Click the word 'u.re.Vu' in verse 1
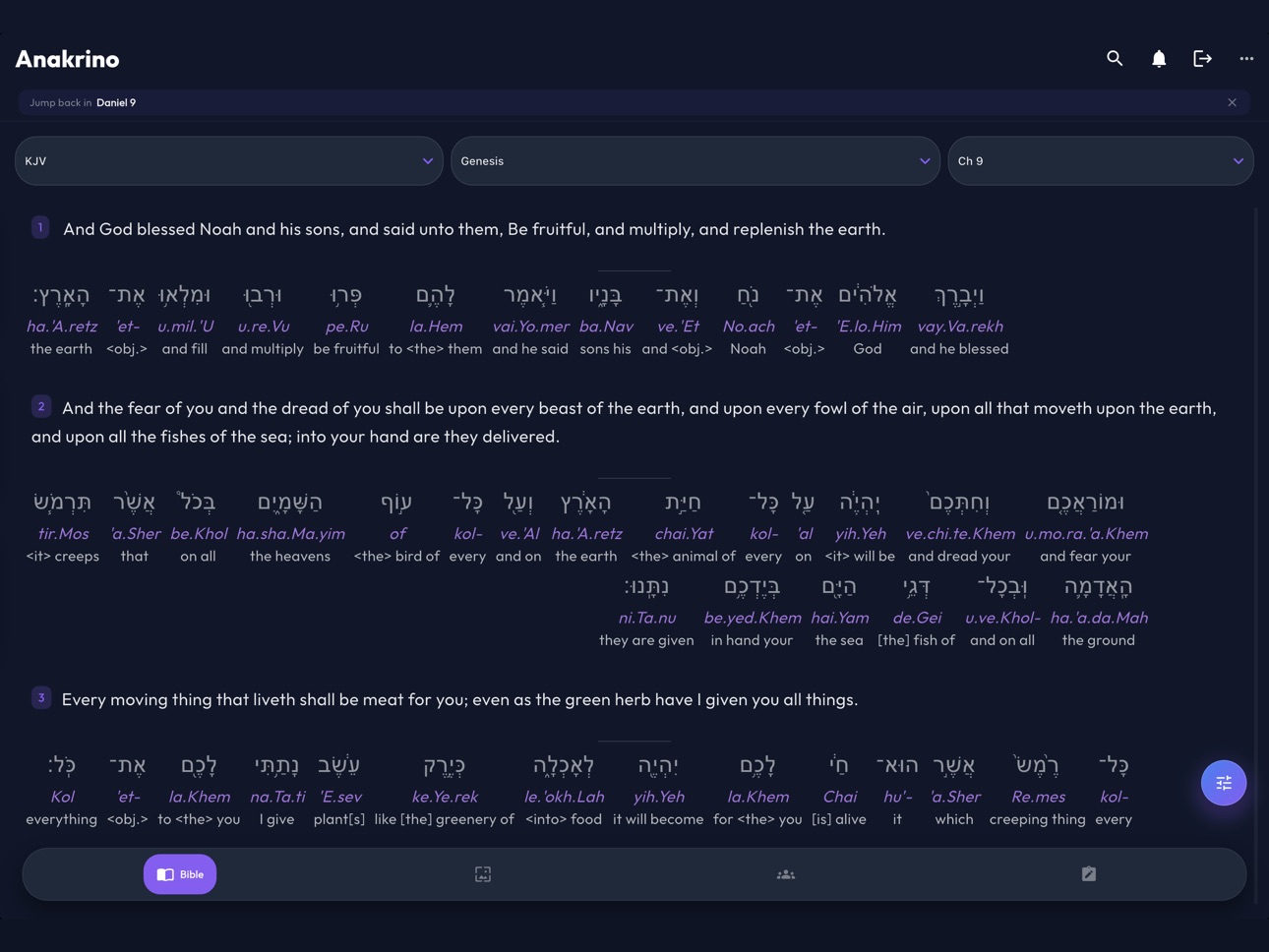This screenshot has width=1269, height=952. tap(264, 327)
